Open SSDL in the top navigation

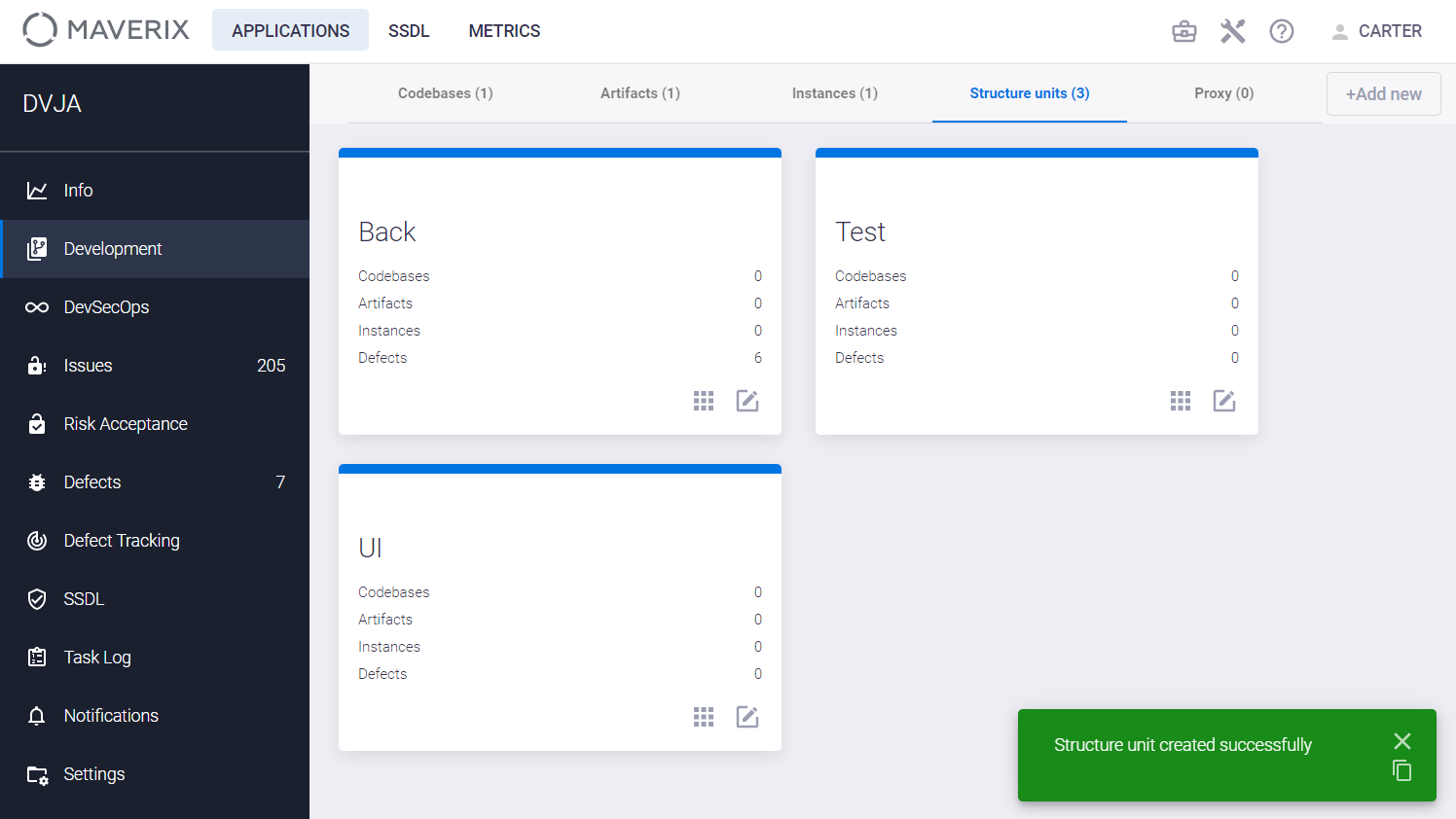pyautogui.click(x=409, y=31)
